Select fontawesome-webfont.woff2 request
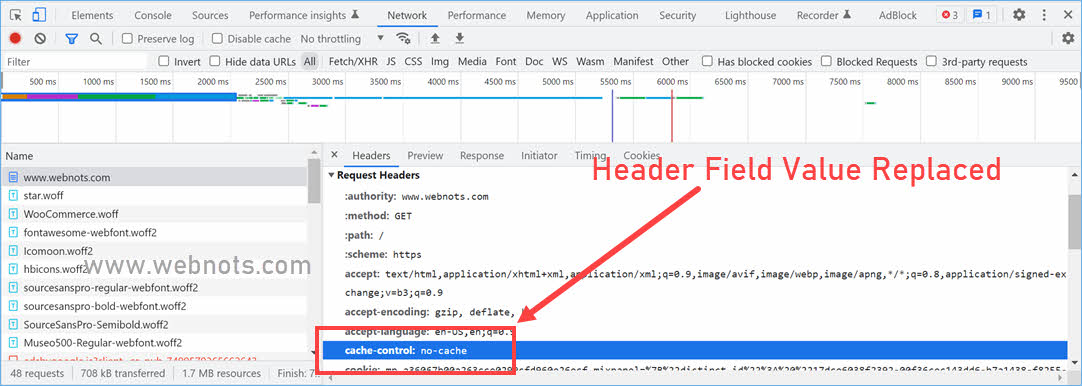1082x386 pixels. (154, 232)
